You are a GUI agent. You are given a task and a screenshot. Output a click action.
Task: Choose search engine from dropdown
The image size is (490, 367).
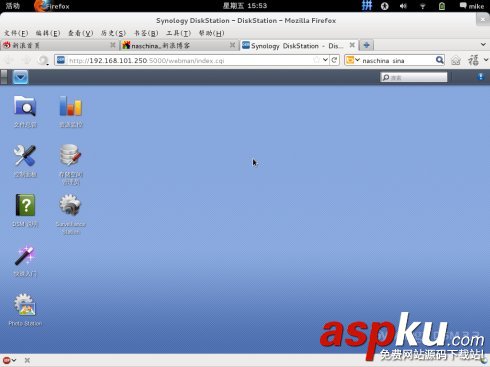pyautogui.click(x=353, y=60)
